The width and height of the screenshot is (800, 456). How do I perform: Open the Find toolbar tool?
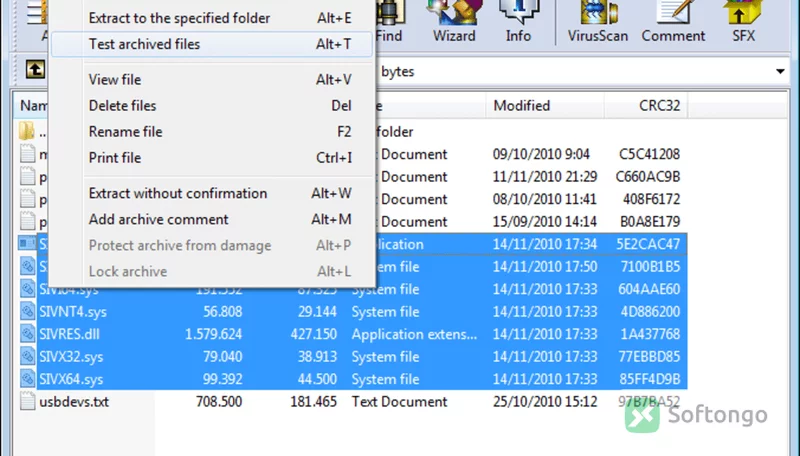click(x=390, y=22)
